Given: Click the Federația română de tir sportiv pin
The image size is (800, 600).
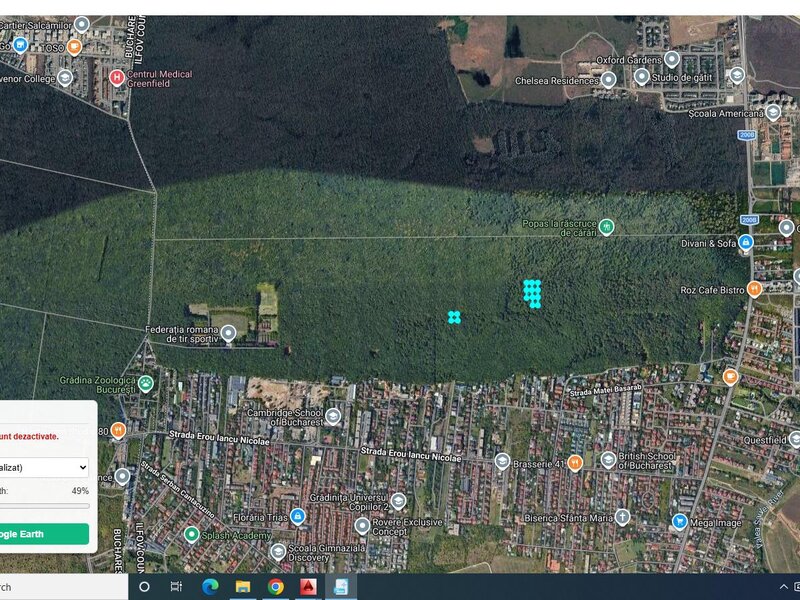Looking at the screenshot, I should click(x=228, y=334).
